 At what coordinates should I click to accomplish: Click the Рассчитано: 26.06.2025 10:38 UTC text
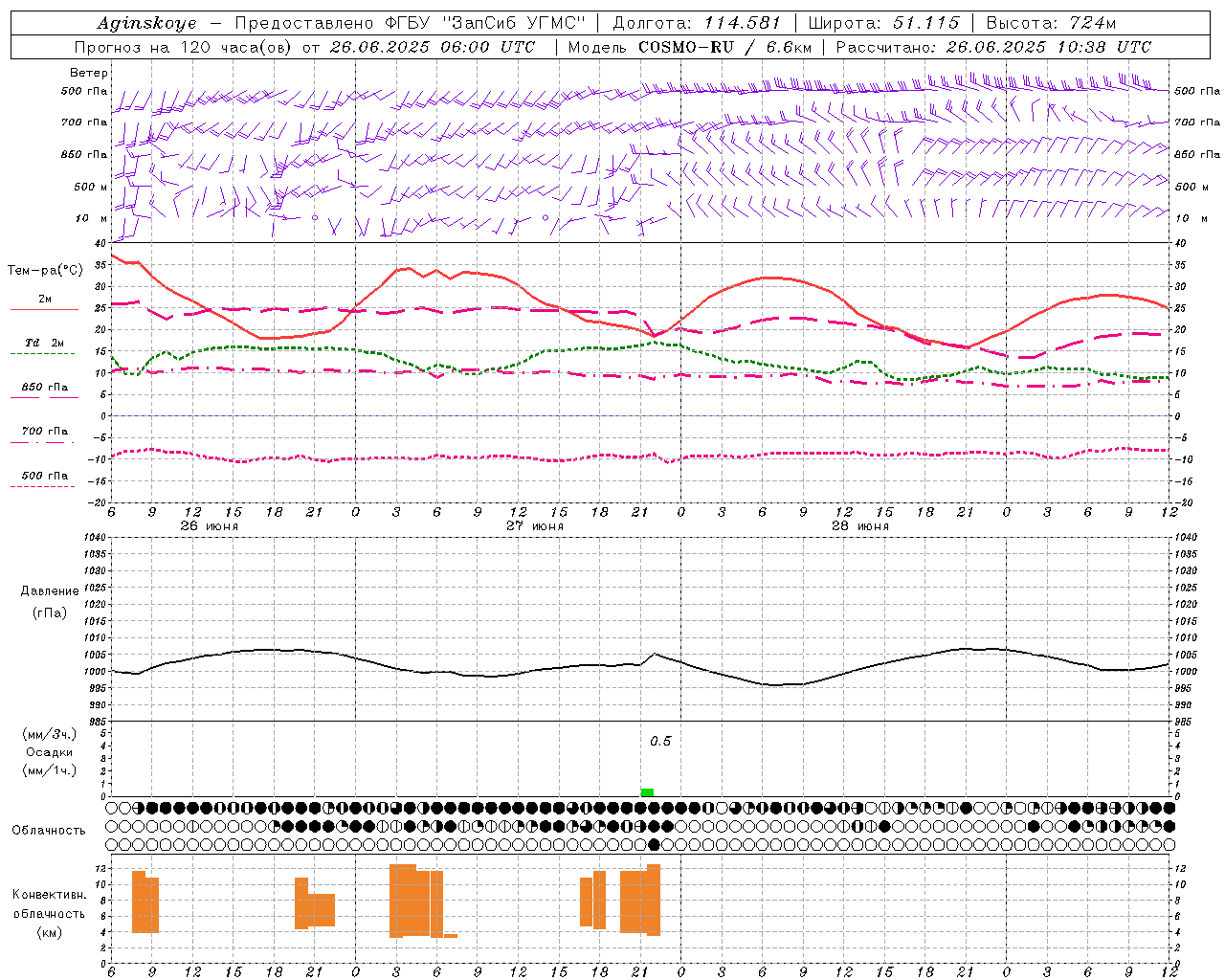993,47
